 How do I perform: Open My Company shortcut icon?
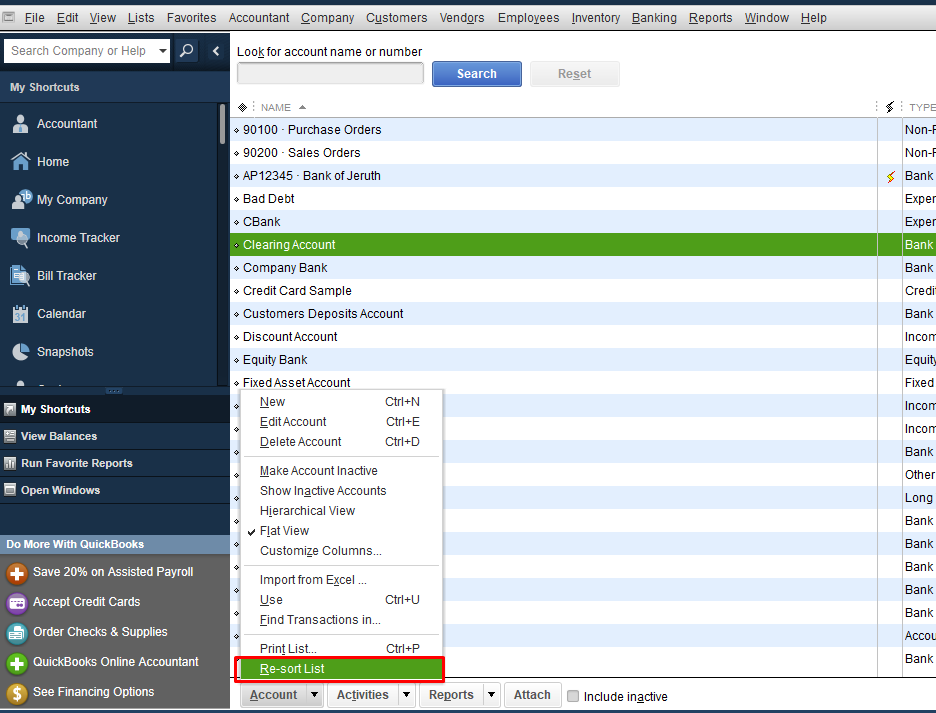21,199
